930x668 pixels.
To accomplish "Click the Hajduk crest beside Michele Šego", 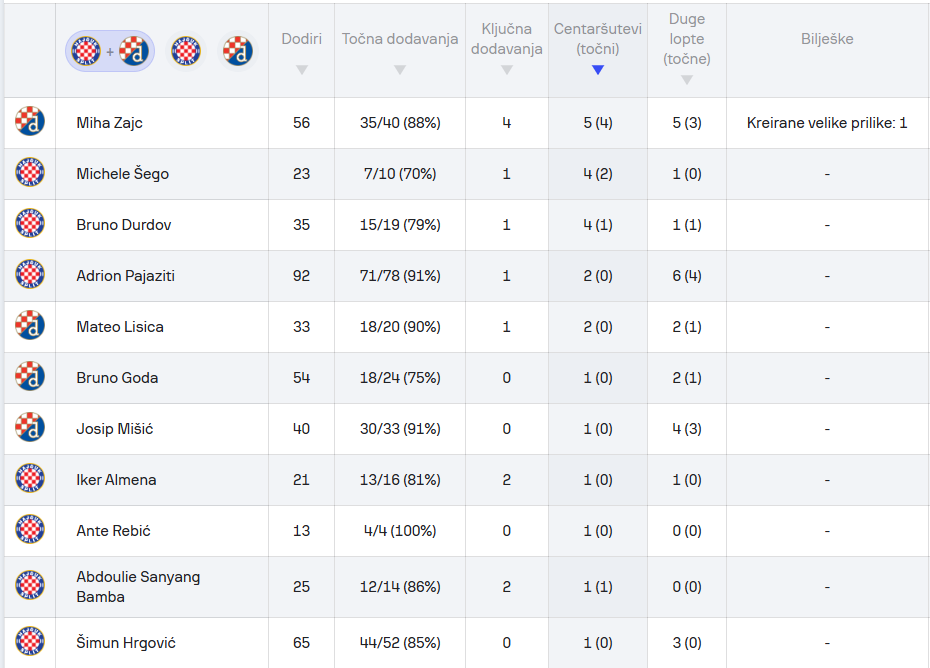I will [x=30, y=173].
